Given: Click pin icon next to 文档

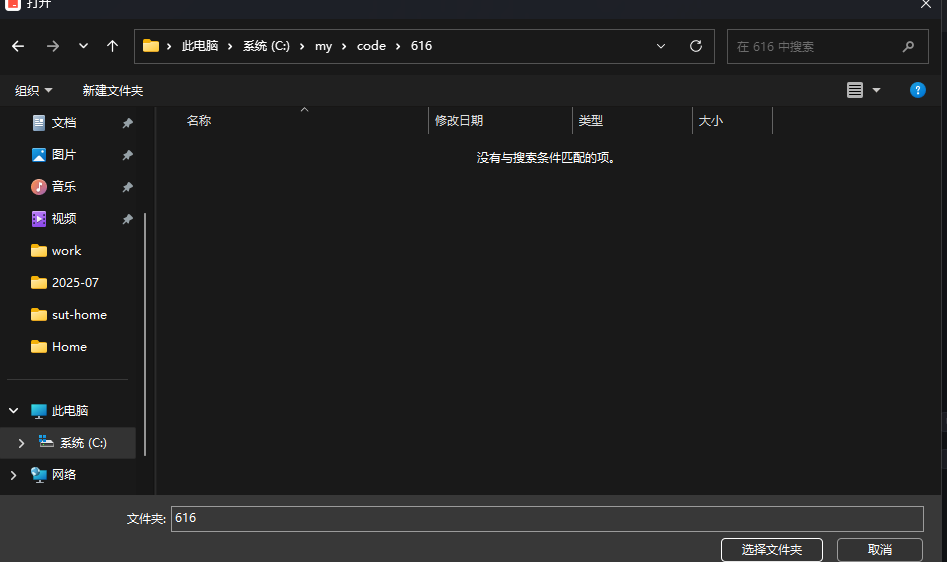Looking at the screenshot, I should [127, 123].
